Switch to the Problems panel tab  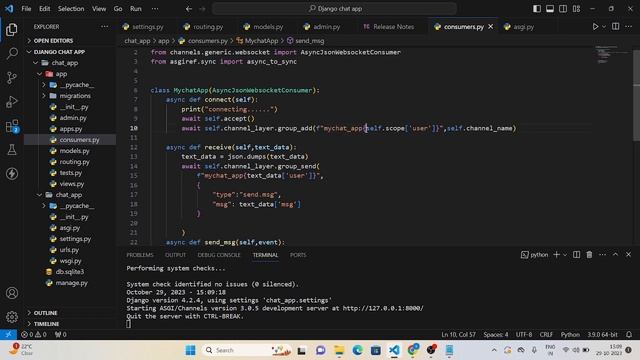point(140,255)
